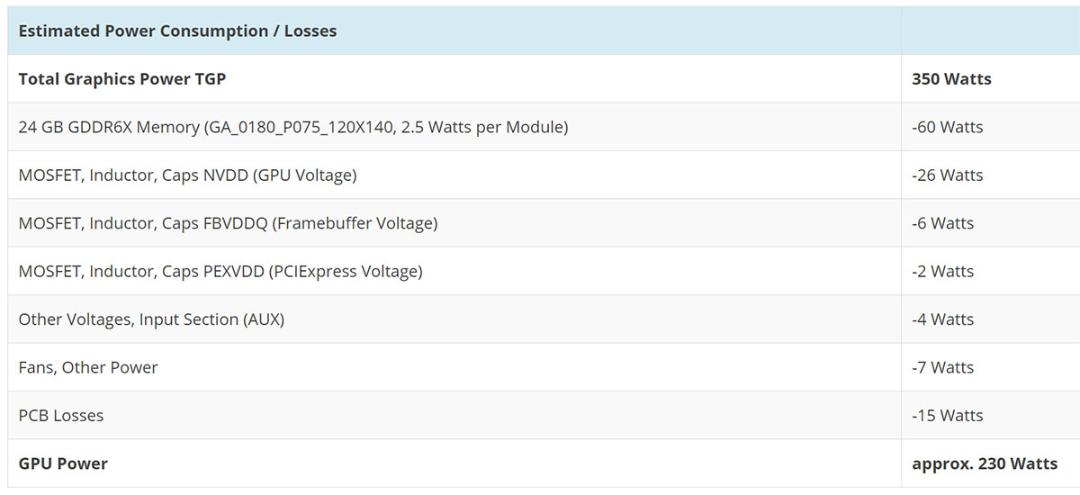Click the Estimated Power Consumption / Losses header
This screenshot has height=495, width=1080.
click(177, 31)
